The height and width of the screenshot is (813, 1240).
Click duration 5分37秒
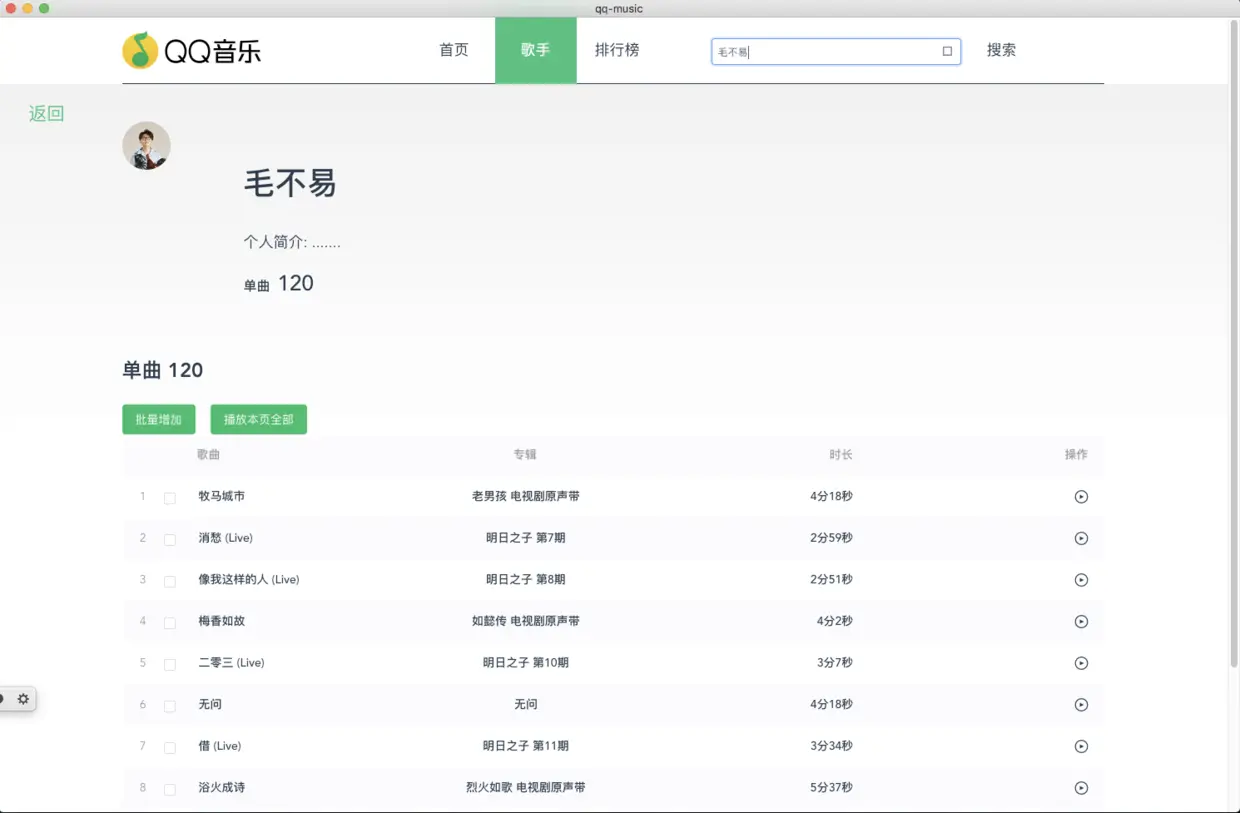[x=831, y=788]
